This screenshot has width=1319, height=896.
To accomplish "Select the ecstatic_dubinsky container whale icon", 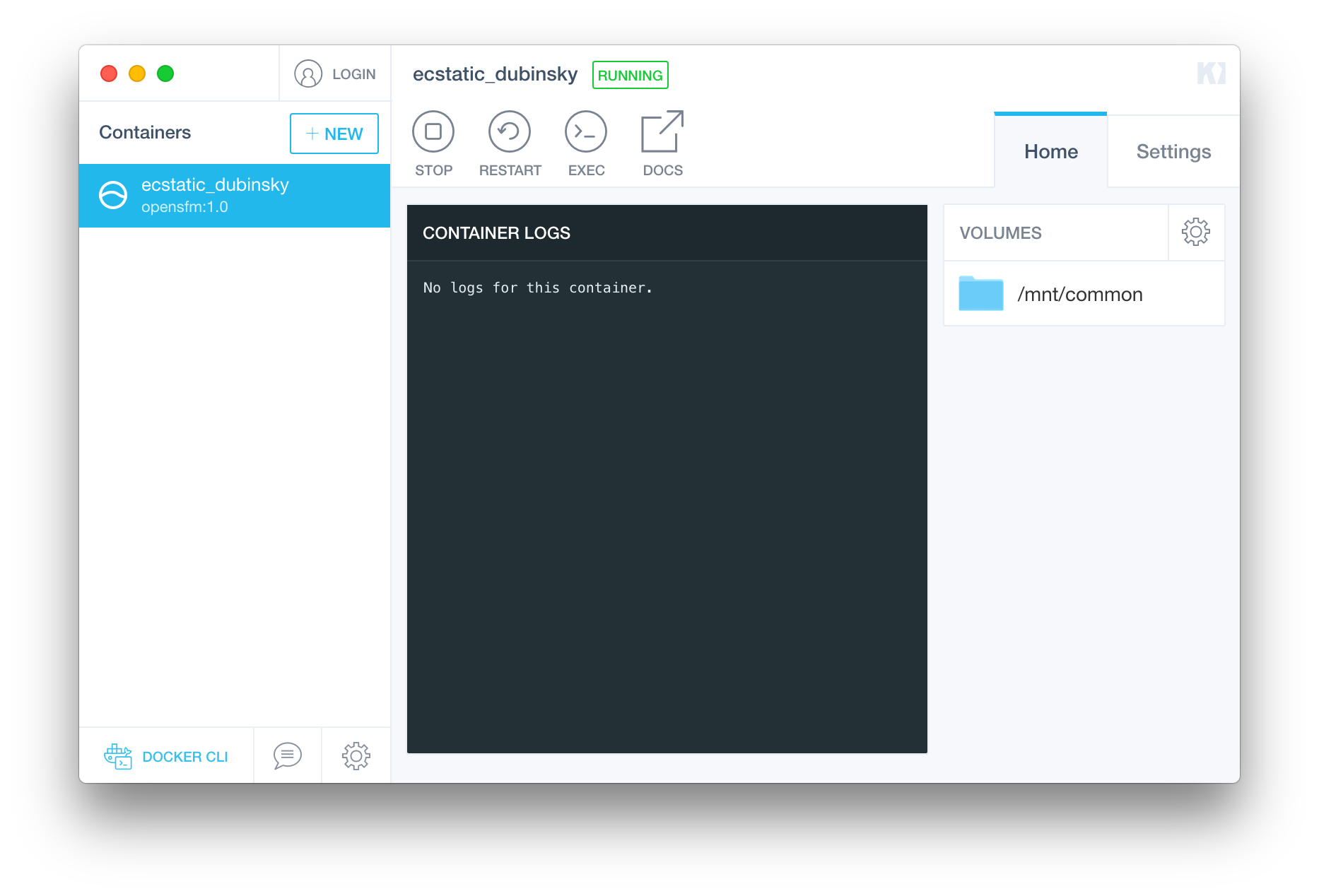I will pos(115,196).
